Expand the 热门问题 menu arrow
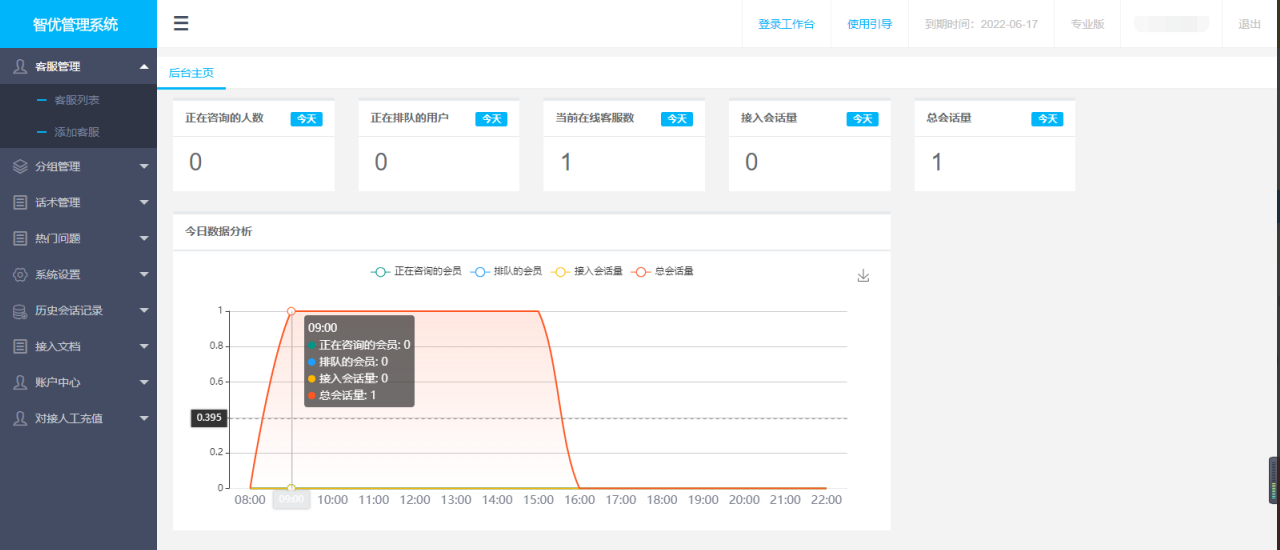Screen dimensions: 1280x550 pyautogui.click(x=144, y=239)
